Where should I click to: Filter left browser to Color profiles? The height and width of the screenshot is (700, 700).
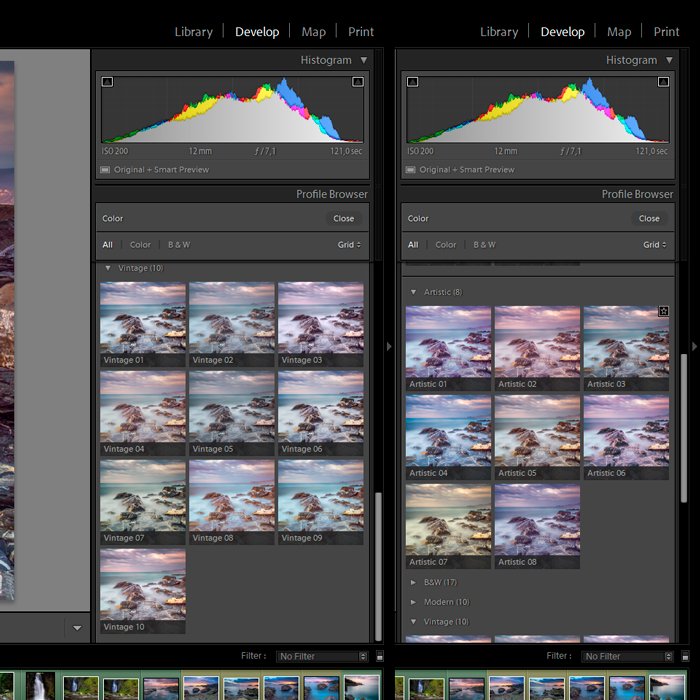(x=140, y=245)
